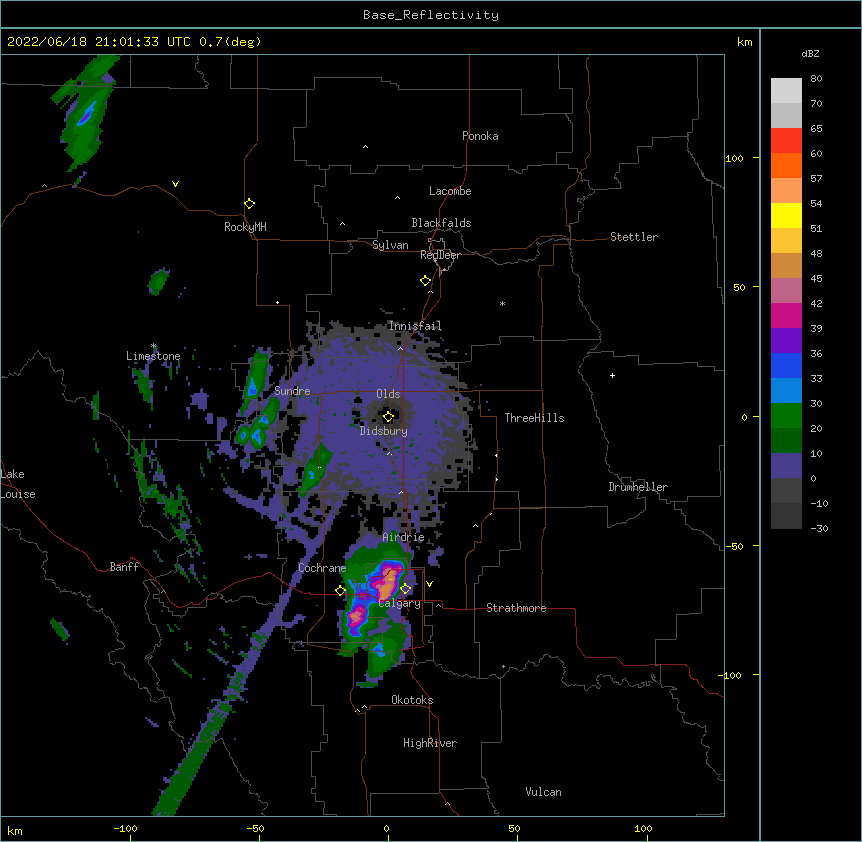Viewport: 862px width, 842px height.
Task: Click the 65 value in the dBZ legend
Action: (816, 129)
